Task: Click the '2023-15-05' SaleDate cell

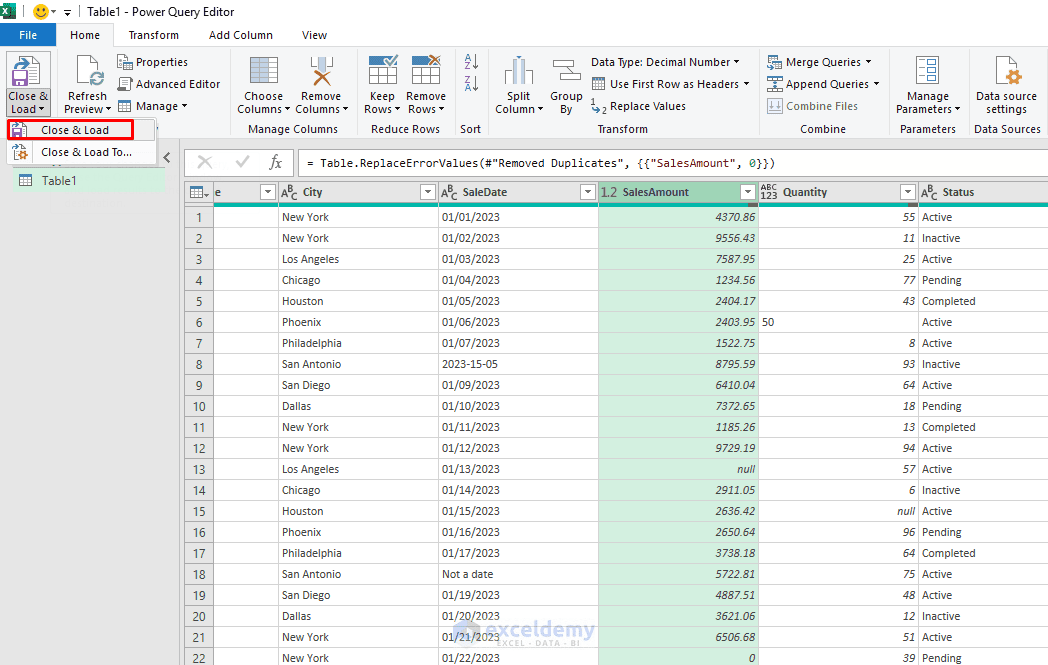Action: (x=518, y=364)
